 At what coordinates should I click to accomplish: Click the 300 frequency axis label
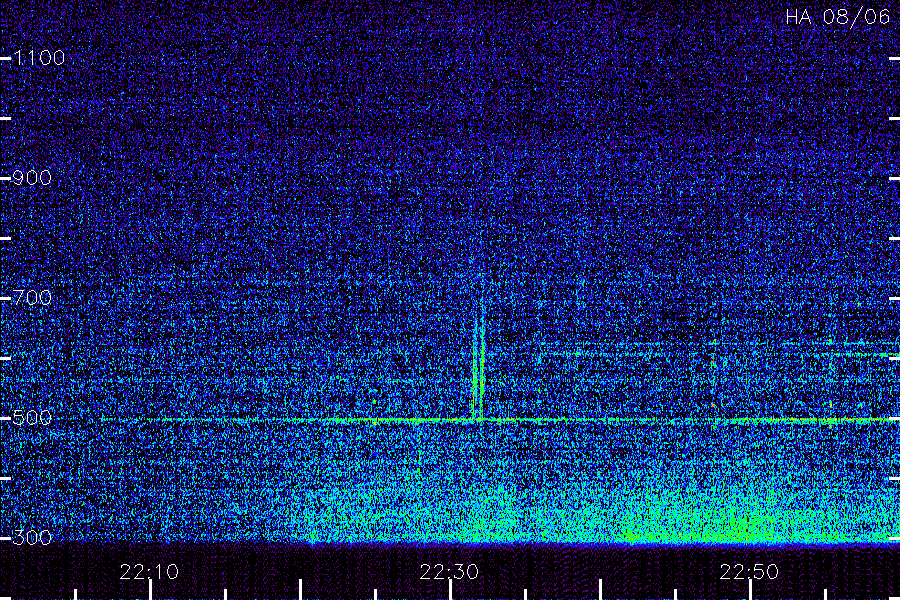point(32,537)
